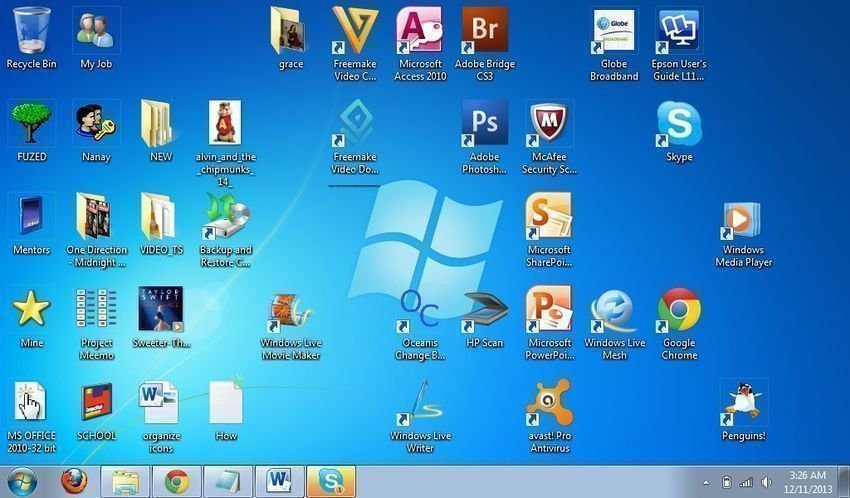Switch to Word in the taskbar
The image size is (850, 498).
pos(280,482)
